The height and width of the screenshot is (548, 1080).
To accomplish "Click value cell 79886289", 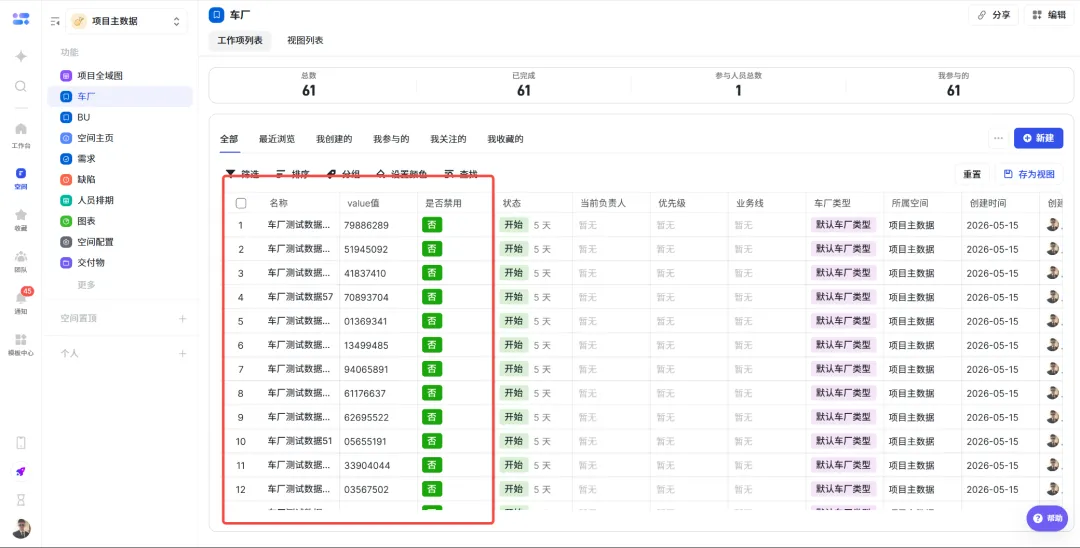I will pos(366,225).
